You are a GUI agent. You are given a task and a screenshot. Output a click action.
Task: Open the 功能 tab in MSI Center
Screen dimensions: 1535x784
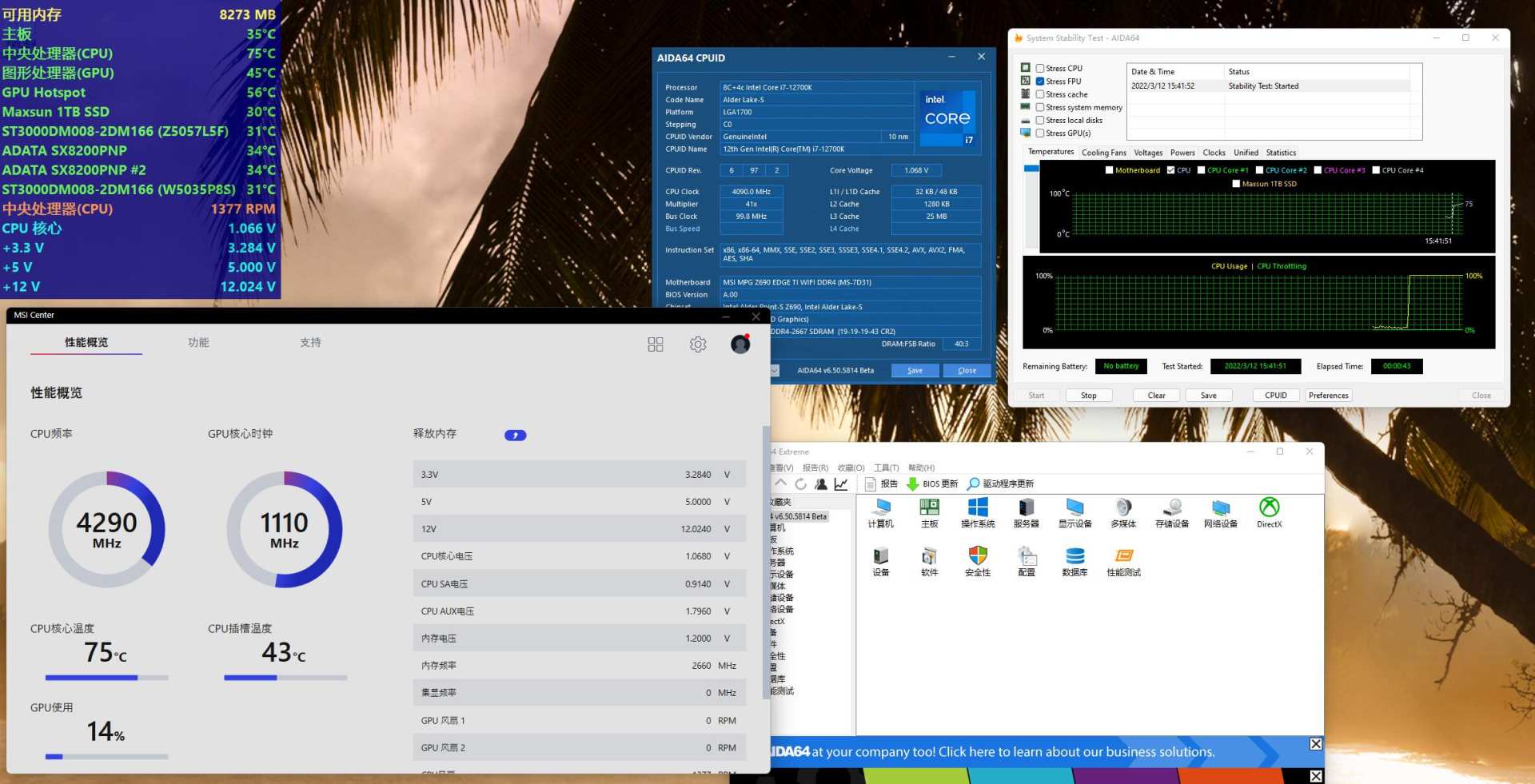click(198, 343)
